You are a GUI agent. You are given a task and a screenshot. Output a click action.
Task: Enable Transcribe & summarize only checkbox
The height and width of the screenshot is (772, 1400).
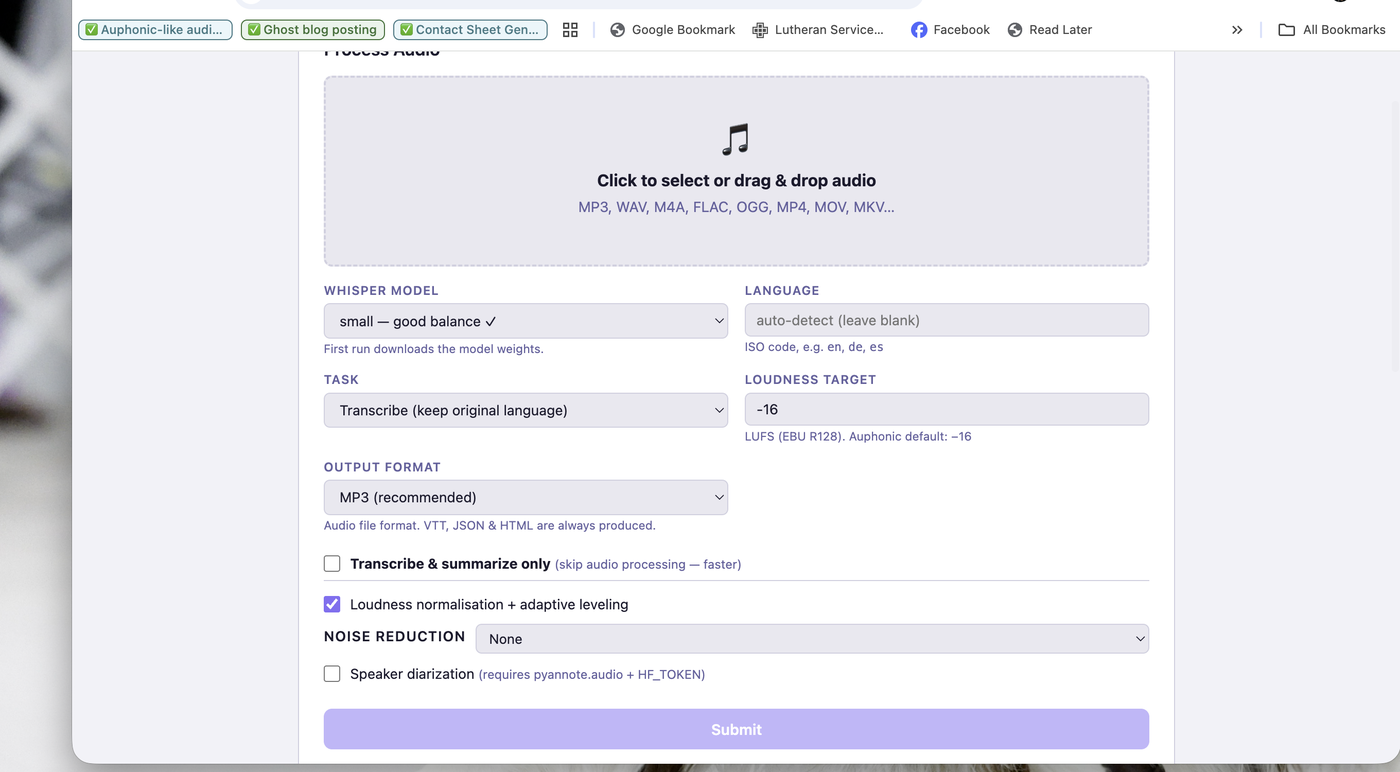click(x=332, y=564)
